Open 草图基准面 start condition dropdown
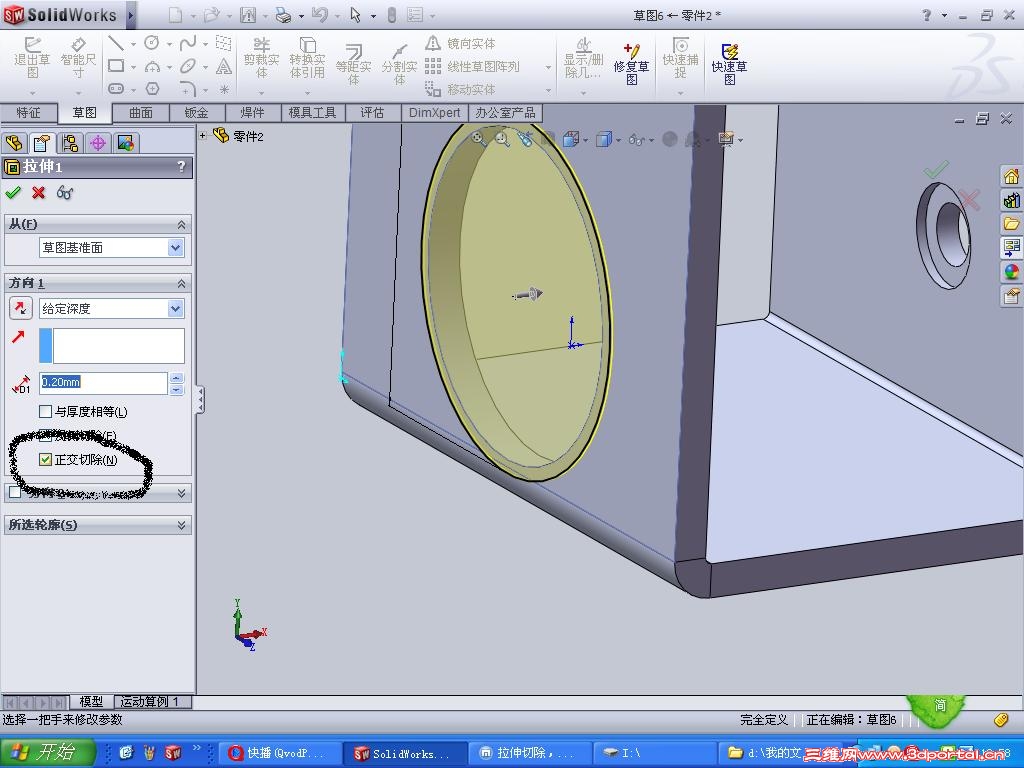Screen dimensions: 1024x768 (175, 248)
